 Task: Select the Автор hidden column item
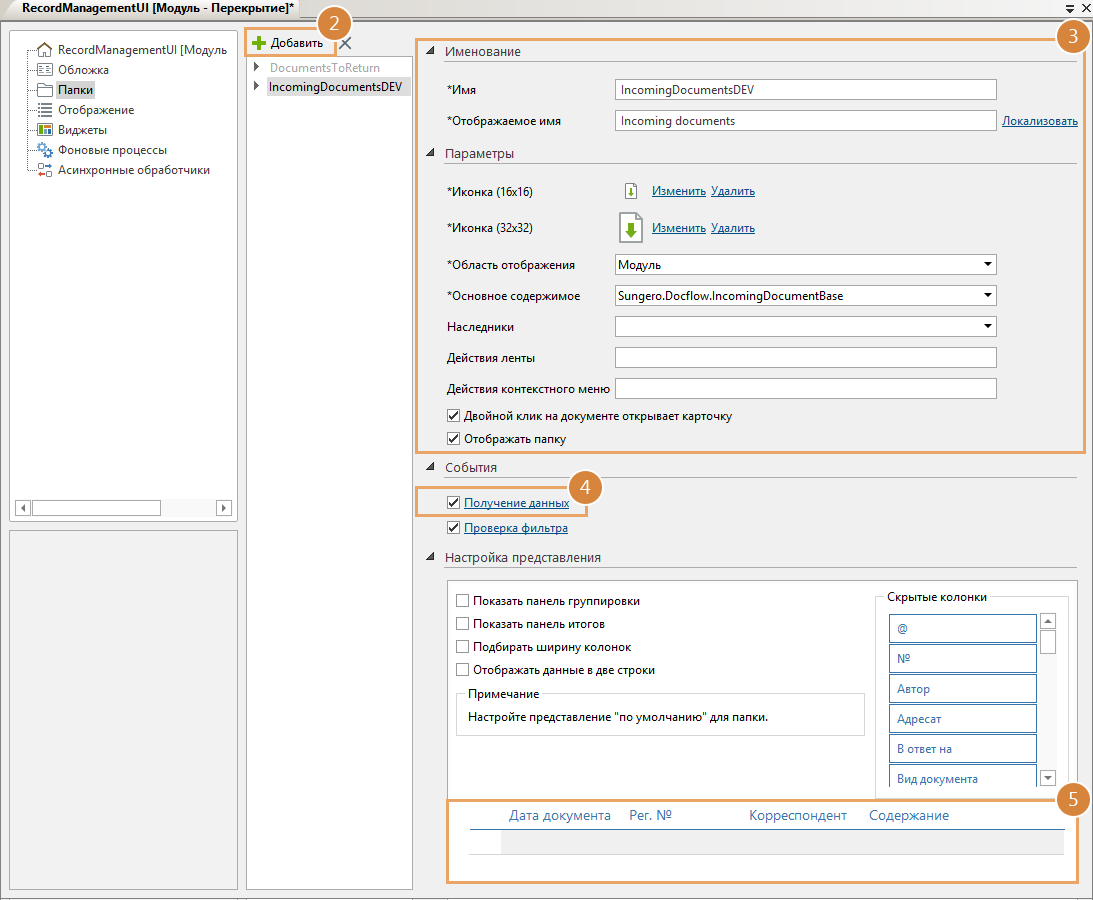click(x=961, y=689)
